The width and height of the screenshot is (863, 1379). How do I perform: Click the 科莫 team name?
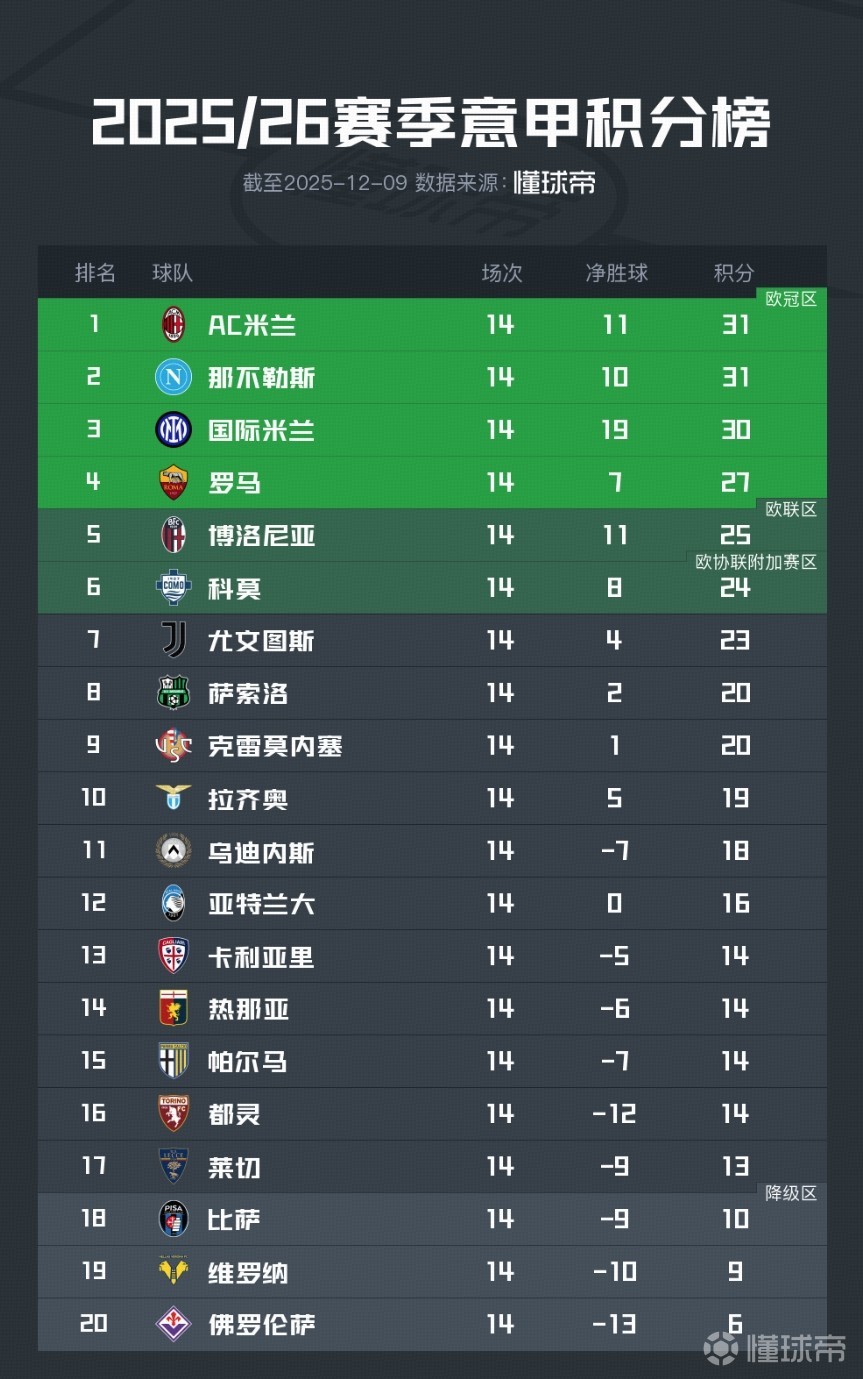pyautogui.click(x=235, y=588)
